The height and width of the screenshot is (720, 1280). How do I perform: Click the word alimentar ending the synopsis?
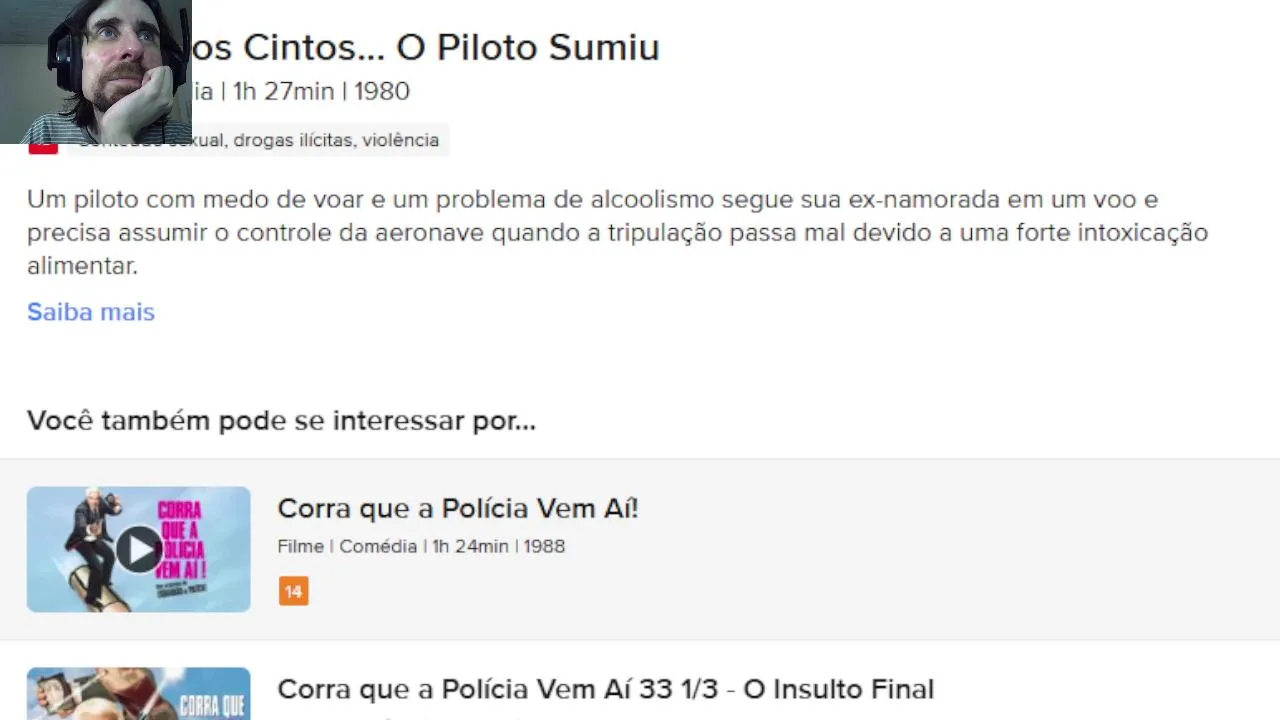pos(82,266)
